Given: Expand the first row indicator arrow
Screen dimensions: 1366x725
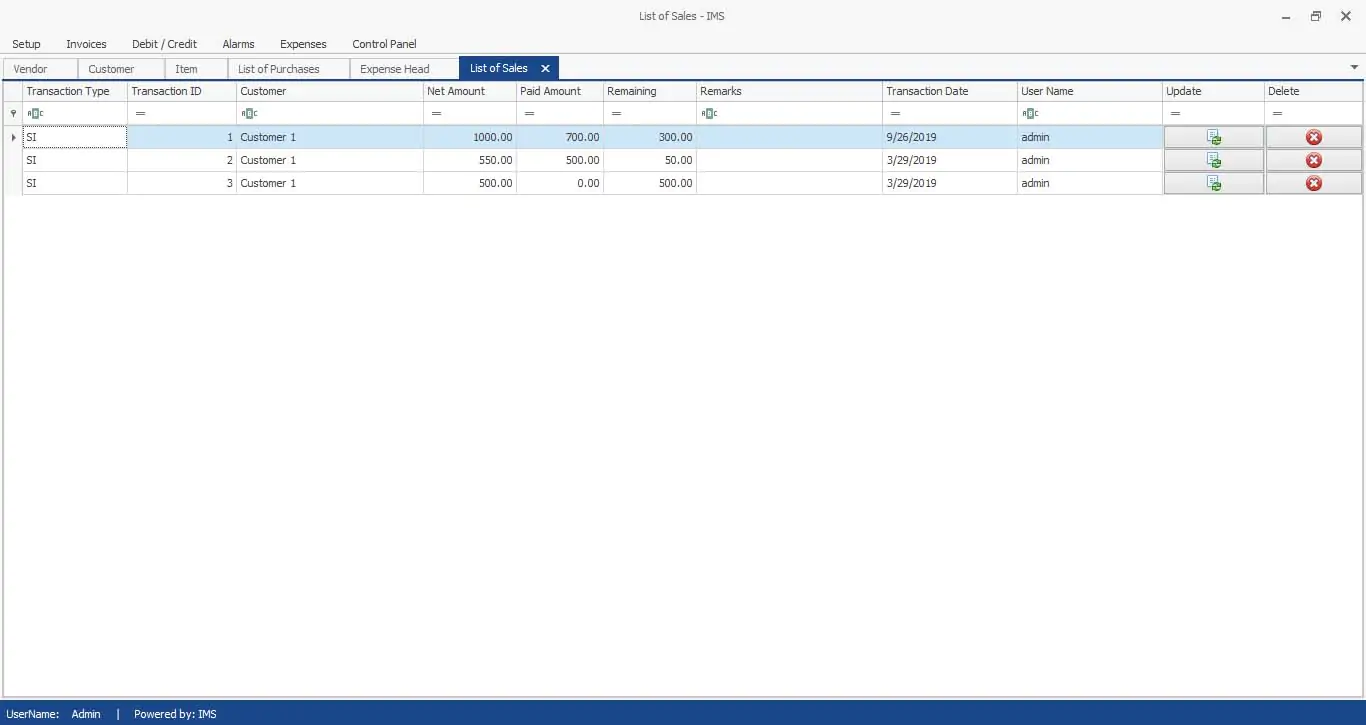Looking at the screenshot, I should (x=13, y=137).
